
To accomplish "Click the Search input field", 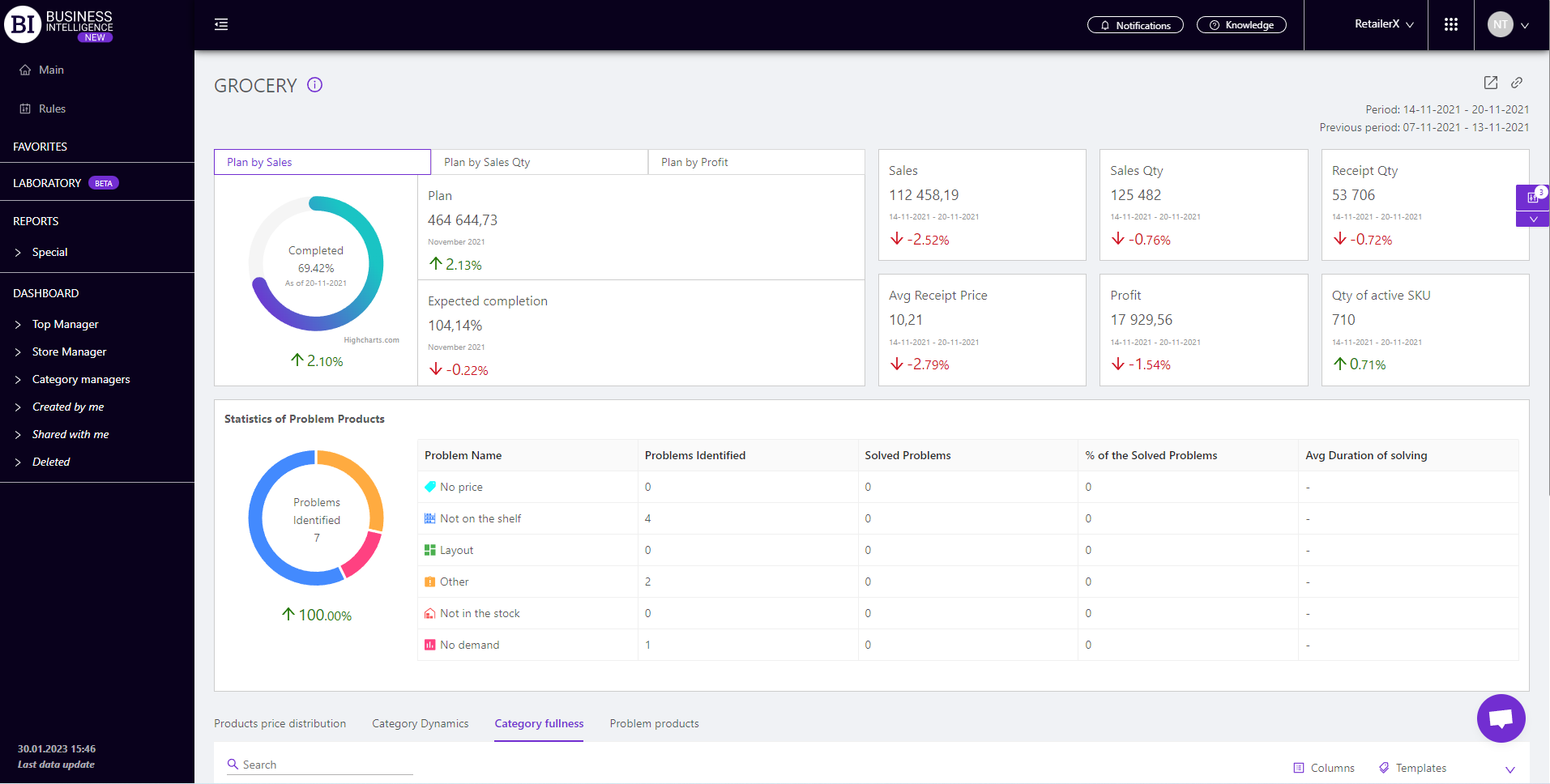I will (324, 765).
